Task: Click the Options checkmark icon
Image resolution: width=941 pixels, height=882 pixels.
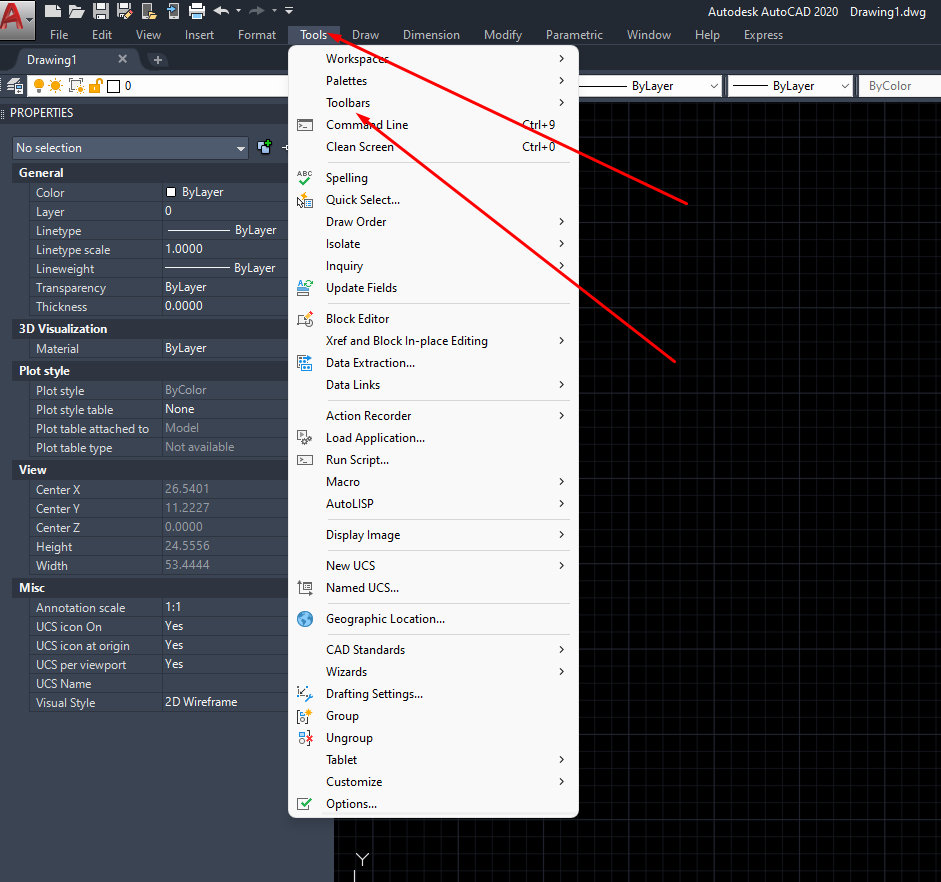Action: point(305,804)
